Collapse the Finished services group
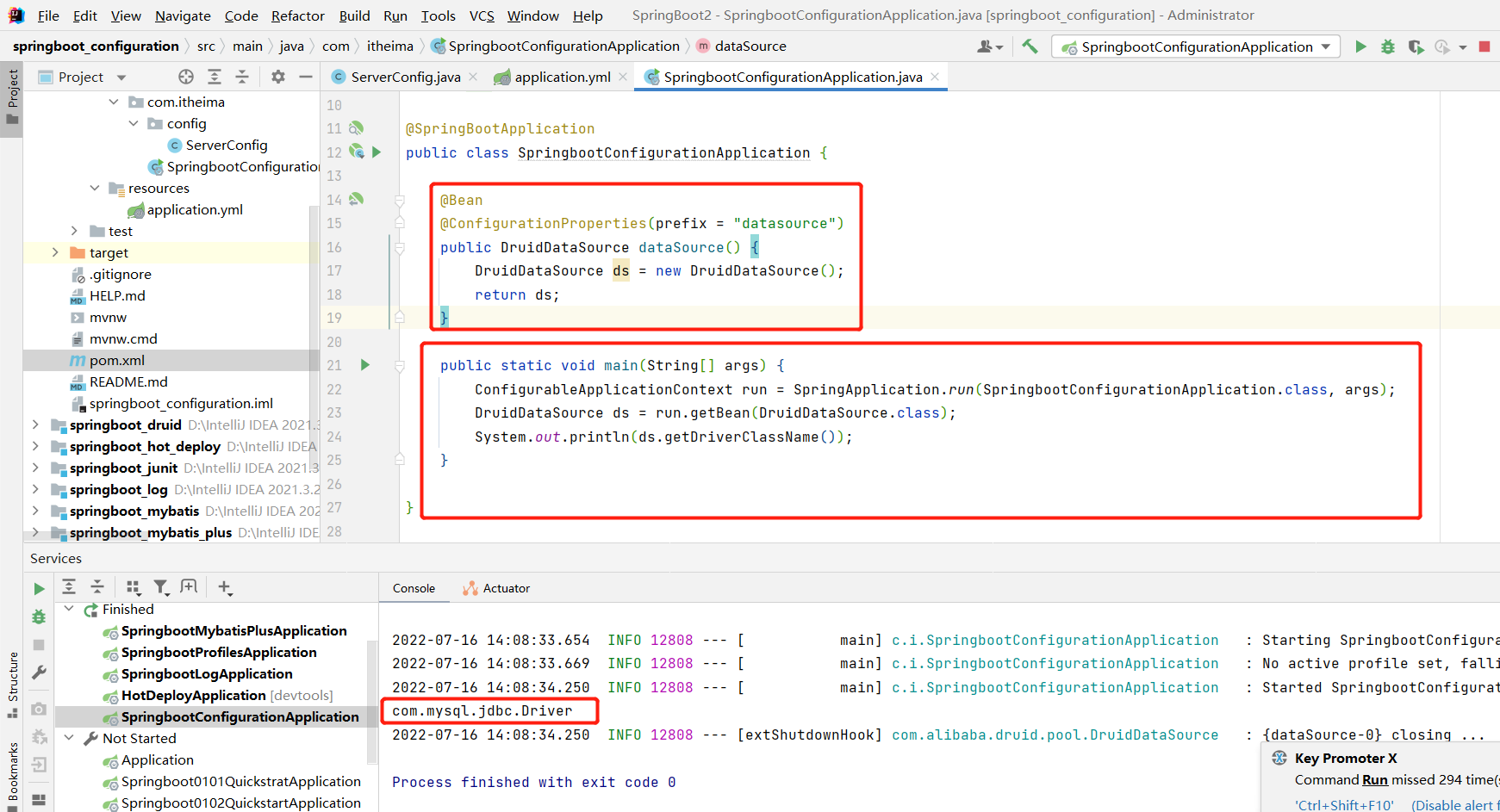1500x812 pixels. click(x=69, y=609)
